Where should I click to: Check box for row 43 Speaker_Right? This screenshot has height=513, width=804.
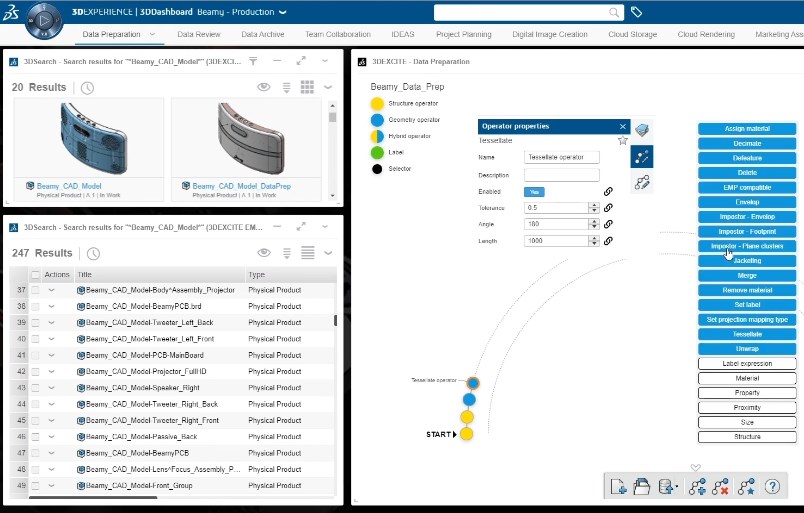click(35, 388)
